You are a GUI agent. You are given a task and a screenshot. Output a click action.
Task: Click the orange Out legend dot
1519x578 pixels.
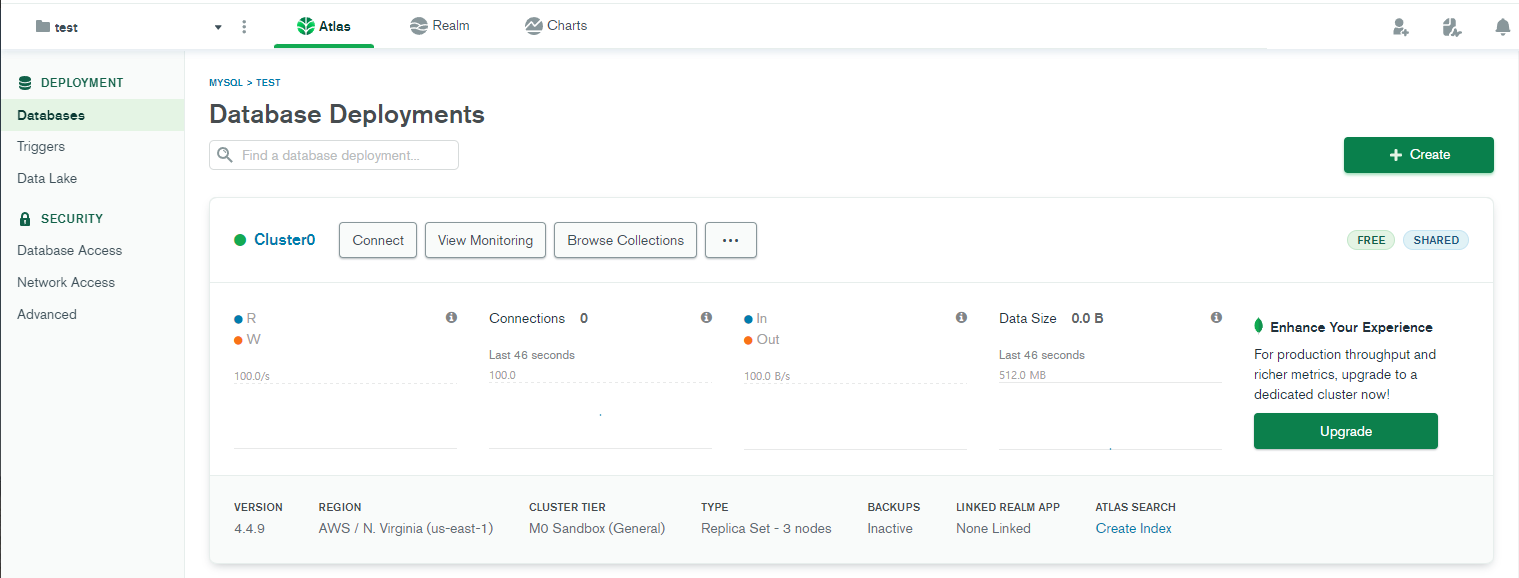point(748,340)
